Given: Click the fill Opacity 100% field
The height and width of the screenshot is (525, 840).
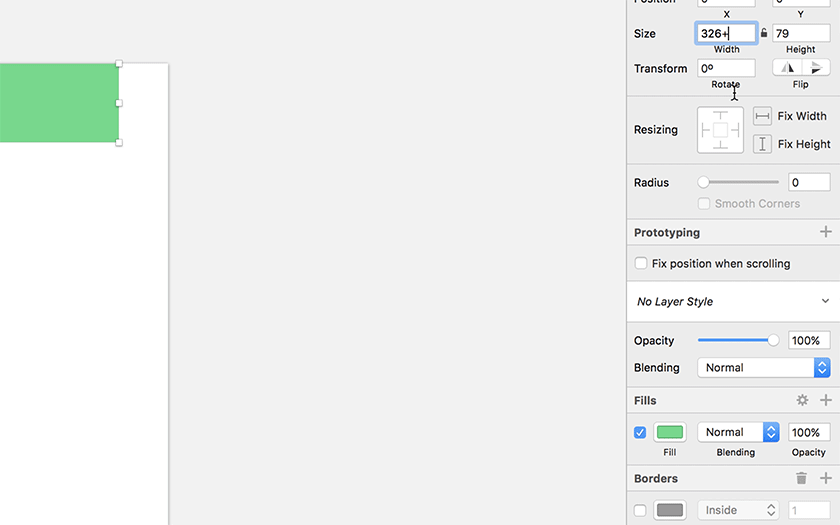Looking at the screenshot, I should (x=809, y=432).
